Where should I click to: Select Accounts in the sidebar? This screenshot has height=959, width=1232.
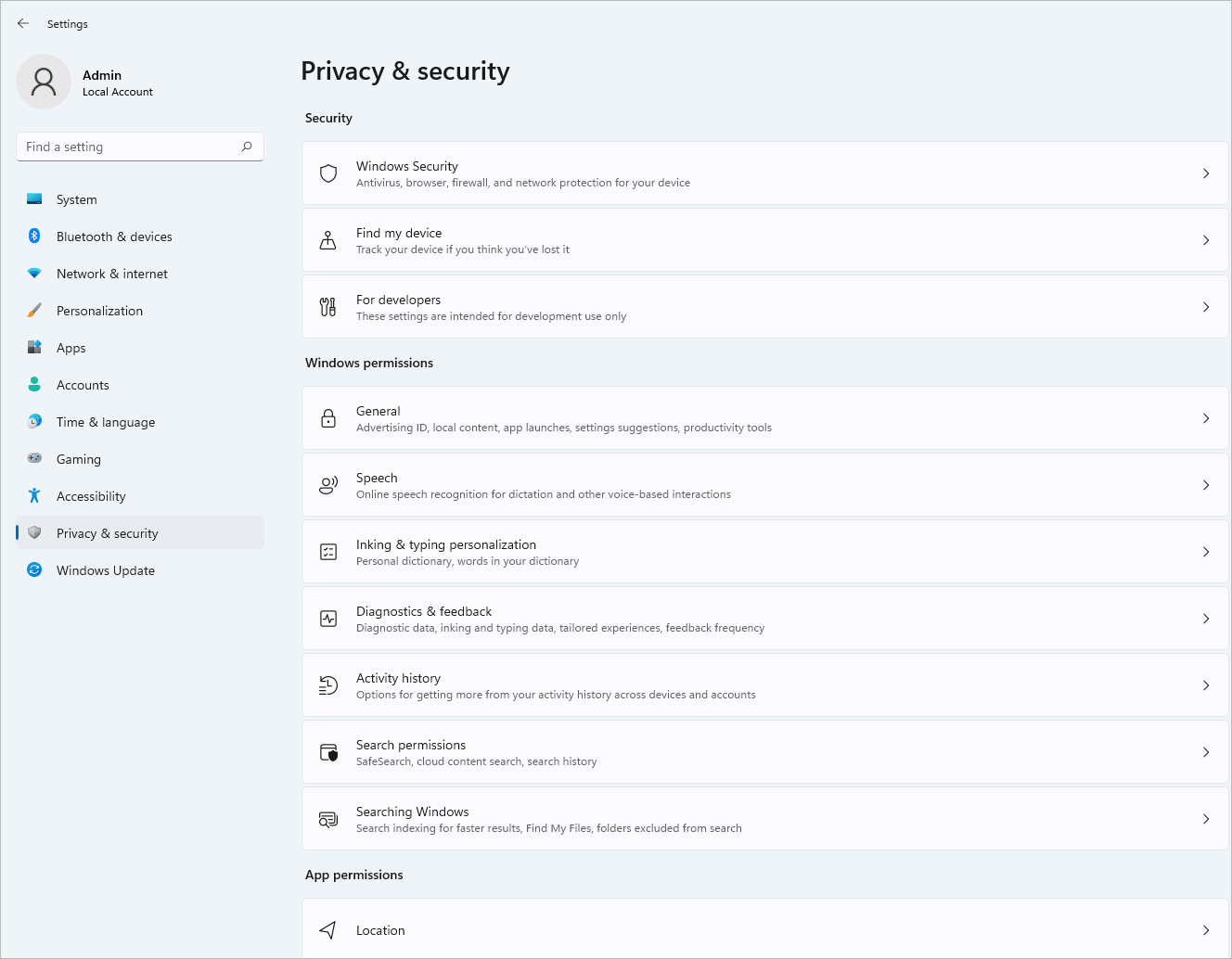pyautogui.click(x=140, y=385)
